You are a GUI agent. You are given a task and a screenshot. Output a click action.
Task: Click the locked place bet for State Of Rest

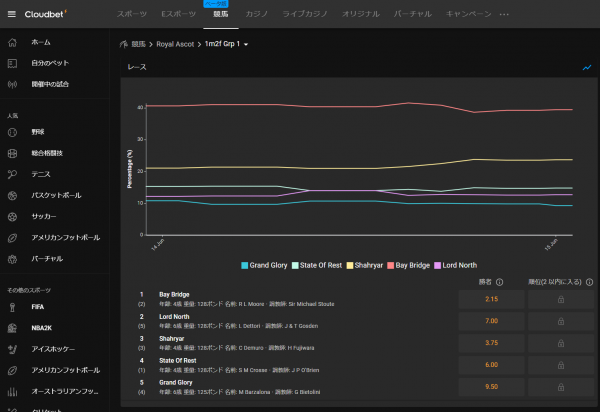(561, 365)
